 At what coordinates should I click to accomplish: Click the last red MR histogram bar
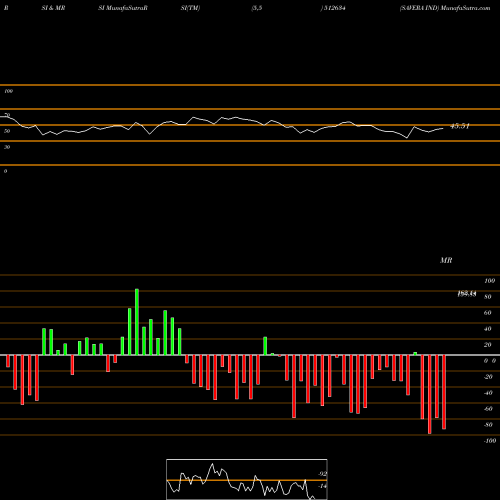[x=444, y=392]
